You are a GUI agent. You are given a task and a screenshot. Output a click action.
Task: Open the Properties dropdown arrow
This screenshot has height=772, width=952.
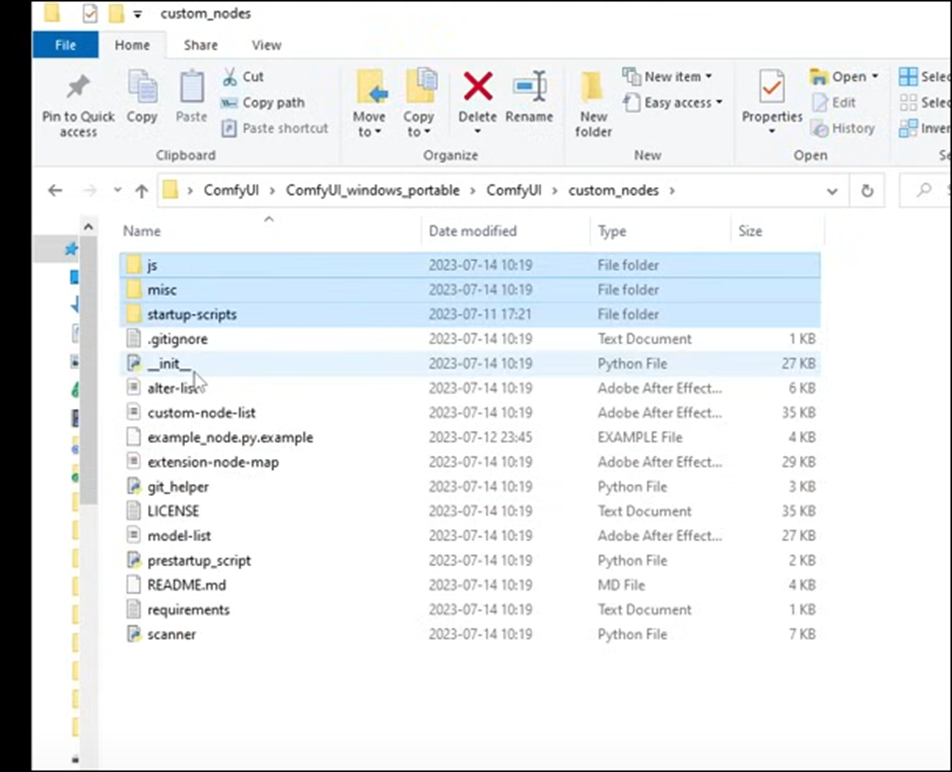(772, 131)
